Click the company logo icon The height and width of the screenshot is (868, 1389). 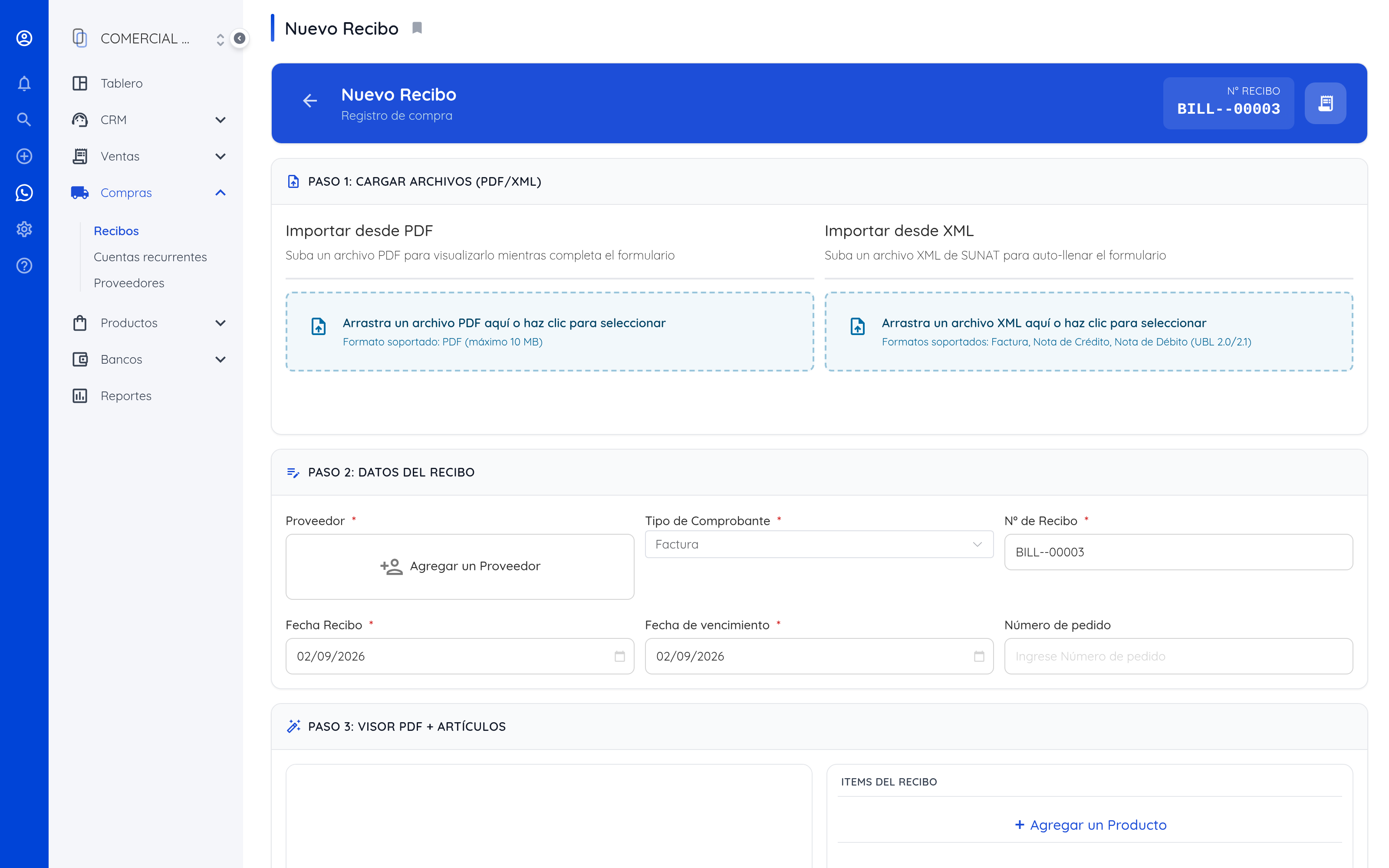click(80, 39)
